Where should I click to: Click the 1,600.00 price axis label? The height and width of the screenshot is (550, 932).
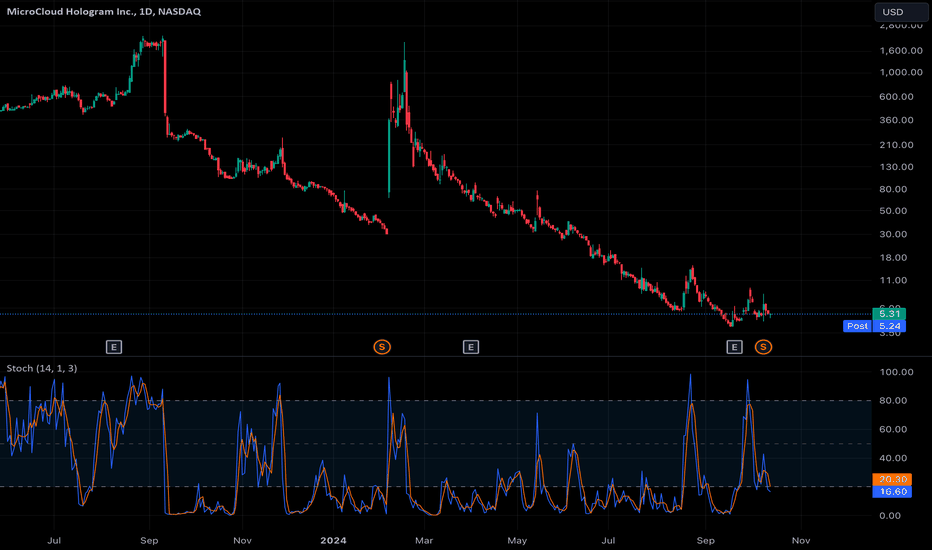901,51
